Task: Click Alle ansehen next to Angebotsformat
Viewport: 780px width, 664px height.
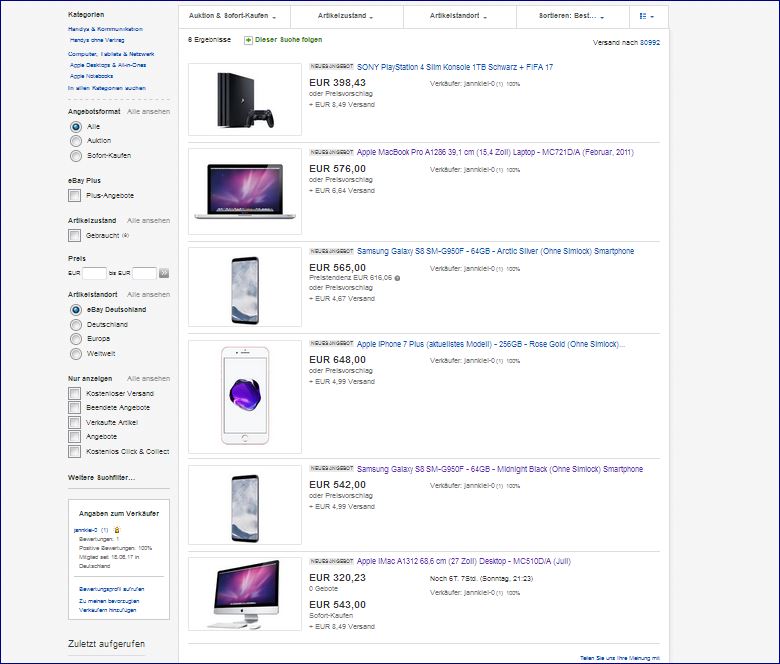Action: coord(148,112)
